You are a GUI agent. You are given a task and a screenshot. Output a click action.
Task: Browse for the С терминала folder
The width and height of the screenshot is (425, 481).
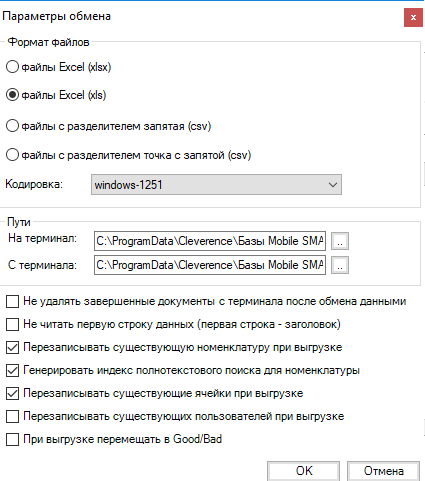point(340,265)
